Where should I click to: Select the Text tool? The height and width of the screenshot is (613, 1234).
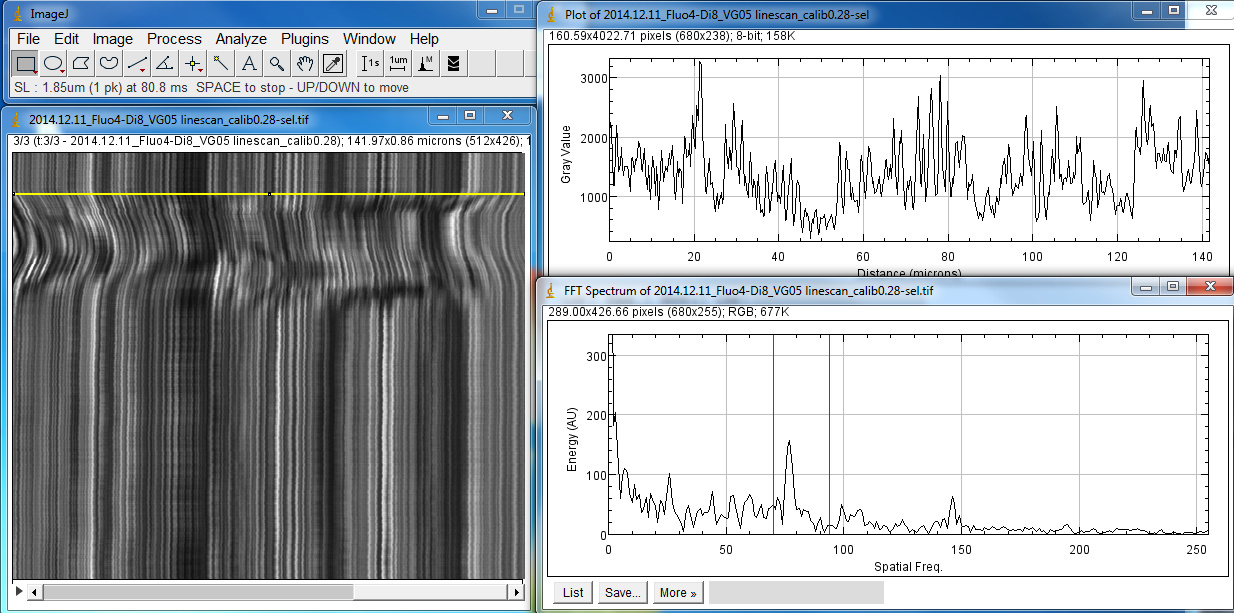tap(247, 63)
